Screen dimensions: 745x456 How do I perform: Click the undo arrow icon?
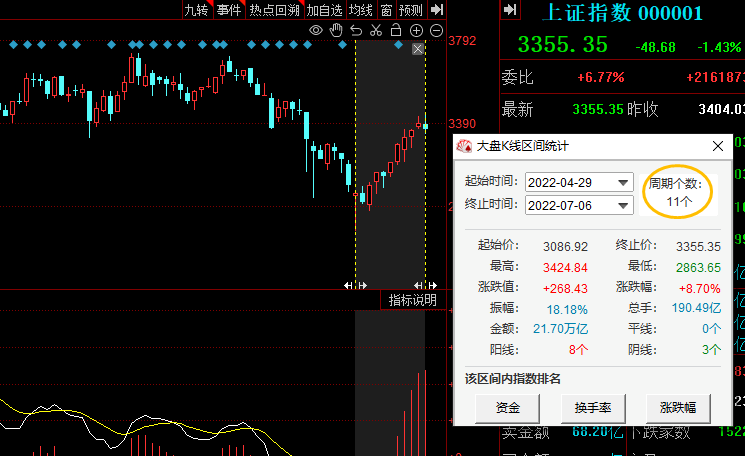[x=356, y=31]
